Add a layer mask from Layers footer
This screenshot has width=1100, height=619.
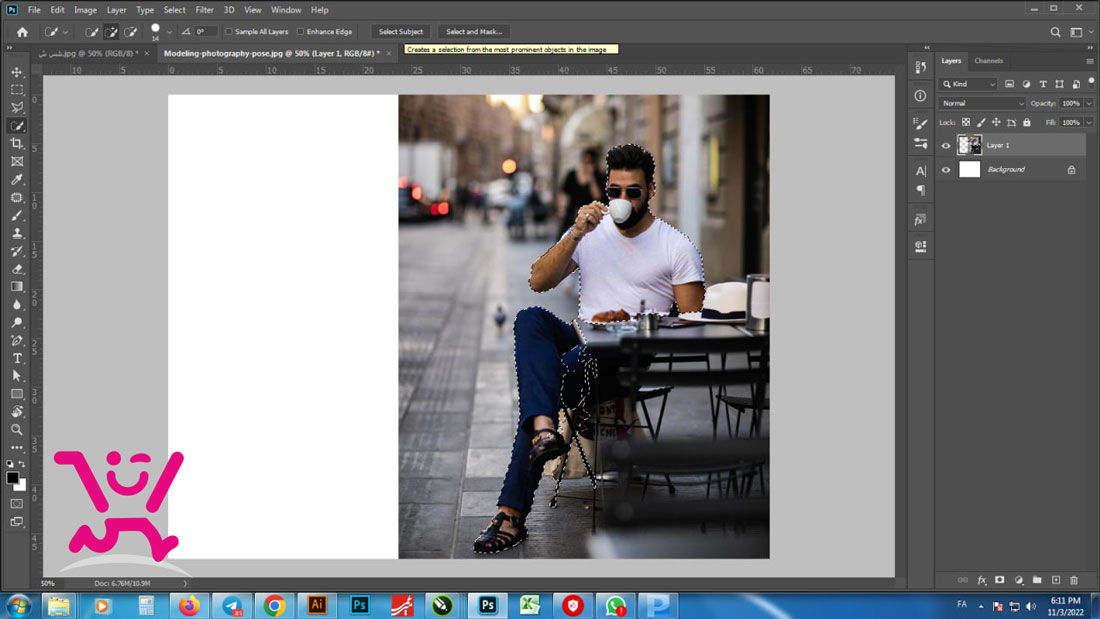pos(1000,580)
